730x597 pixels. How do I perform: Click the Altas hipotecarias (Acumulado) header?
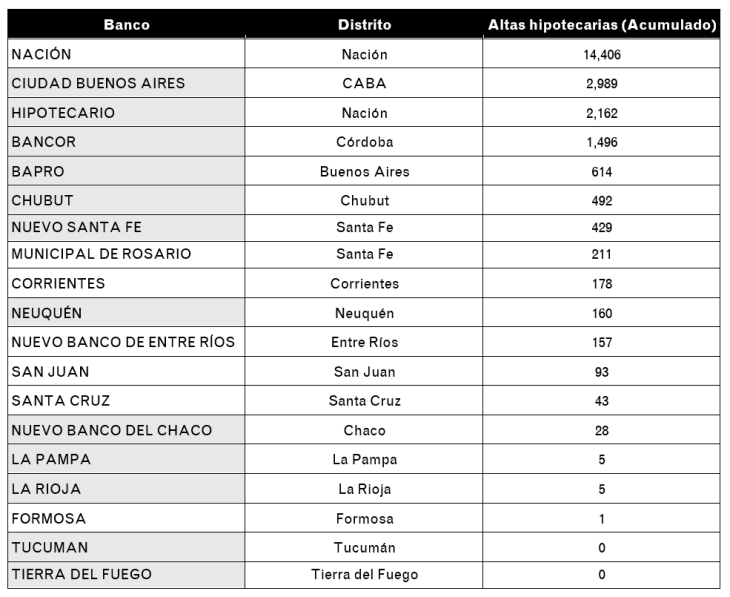tap(601, 25)
